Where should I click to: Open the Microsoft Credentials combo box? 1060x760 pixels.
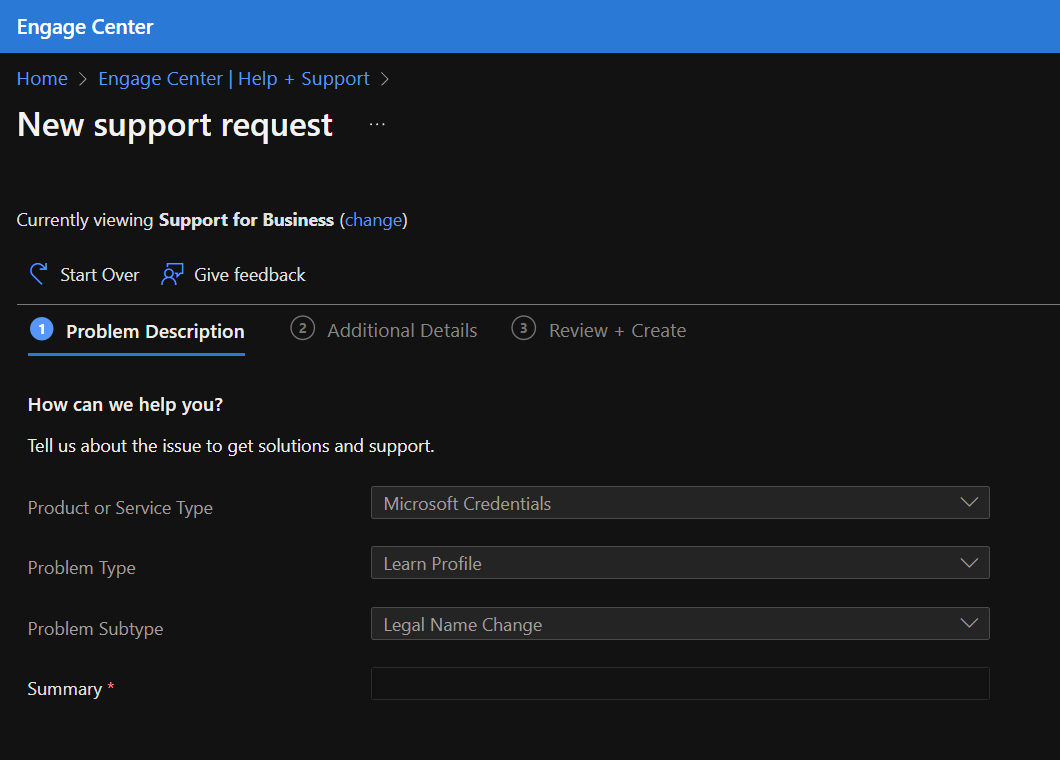click(x=680, y=502)
